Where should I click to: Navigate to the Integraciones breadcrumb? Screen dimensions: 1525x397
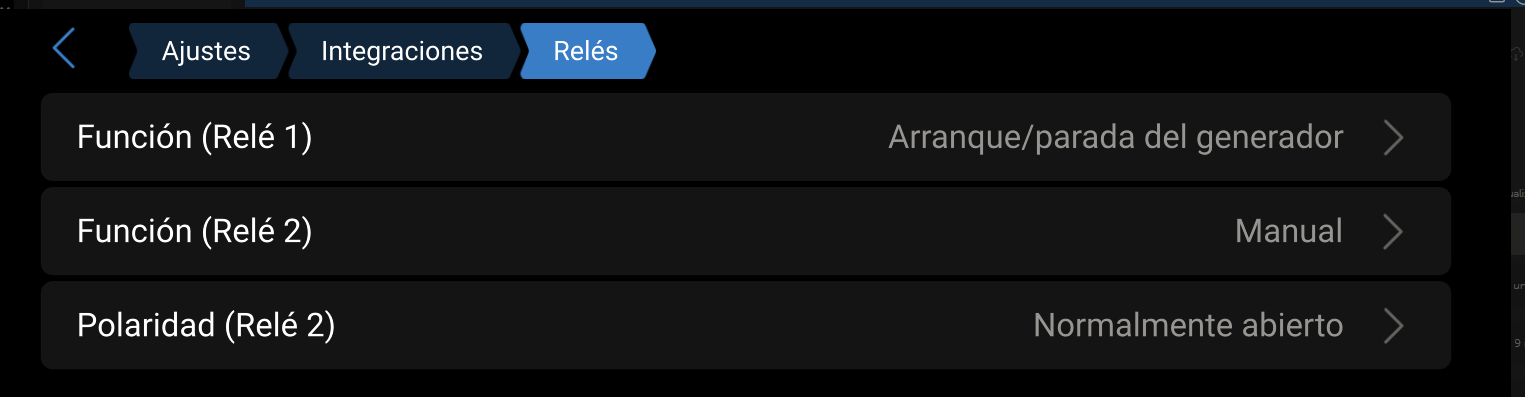pos(402,51)
